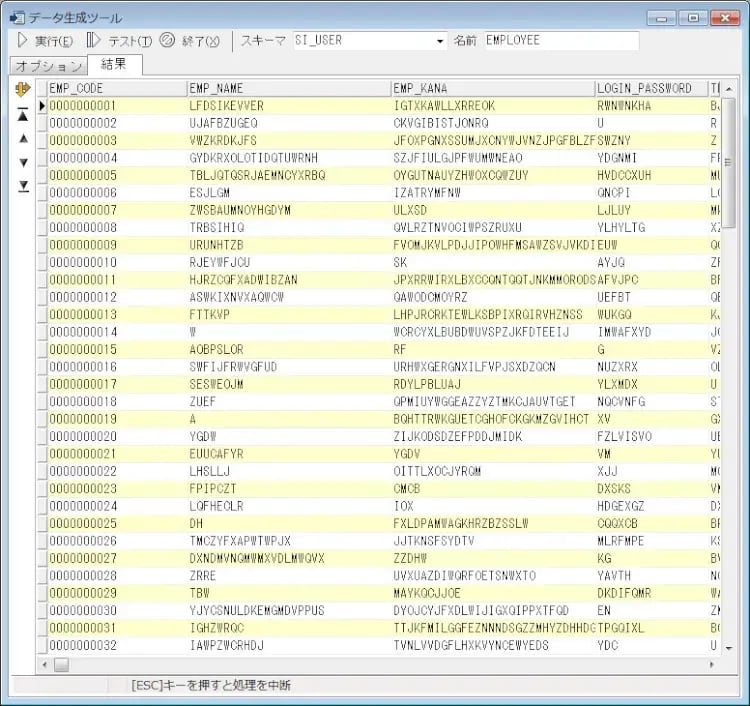Click the LOGIN_PASSWORD column header
Image resolution: width=750 pixels, height=706 pixels.
pos(650,88)
